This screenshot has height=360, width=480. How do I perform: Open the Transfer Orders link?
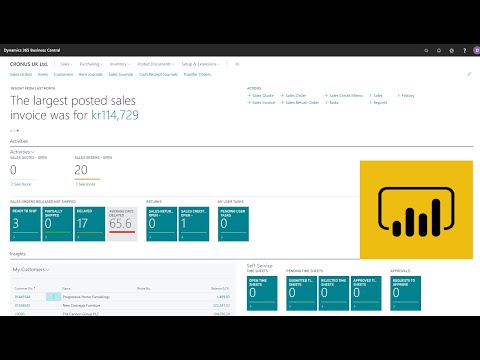(197, 74)
